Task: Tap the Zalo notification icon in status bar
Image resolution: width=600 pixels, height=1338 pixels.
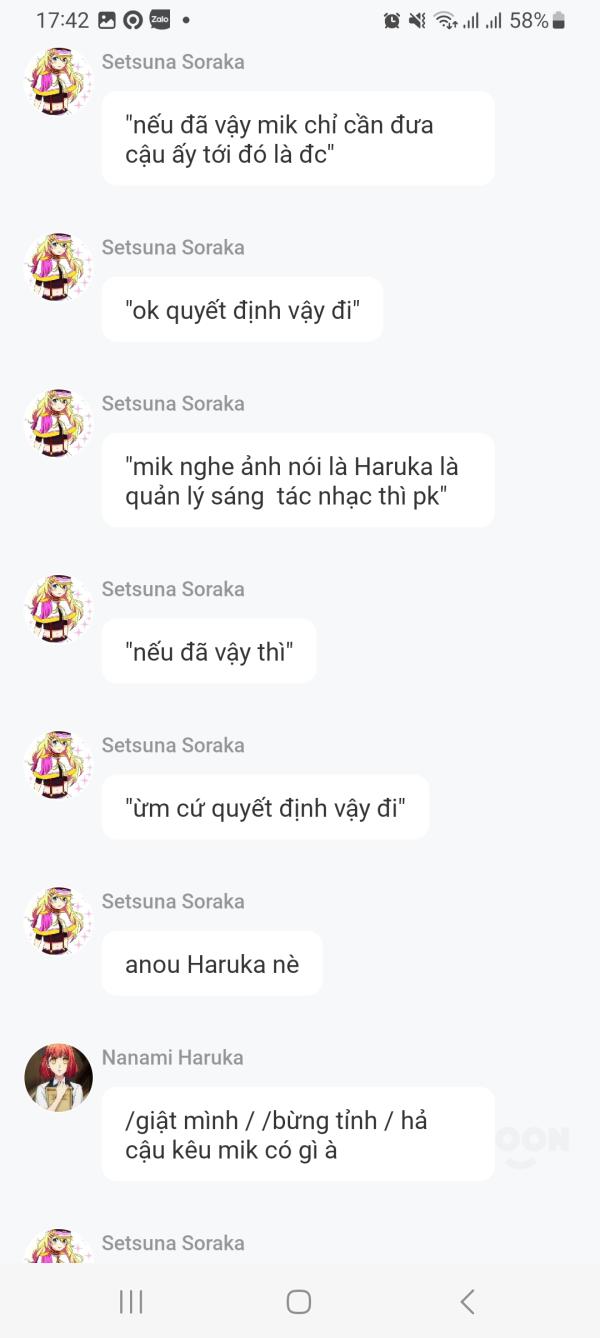Action: pyautogui.click(x=159, y=20)
